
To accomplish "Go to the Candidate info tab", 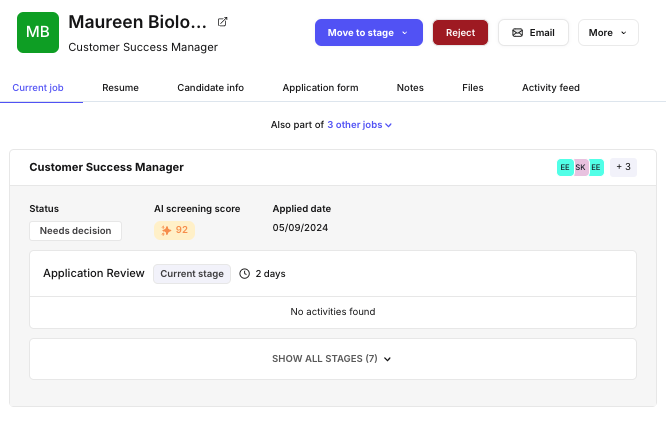I will [x=210, y=88].
